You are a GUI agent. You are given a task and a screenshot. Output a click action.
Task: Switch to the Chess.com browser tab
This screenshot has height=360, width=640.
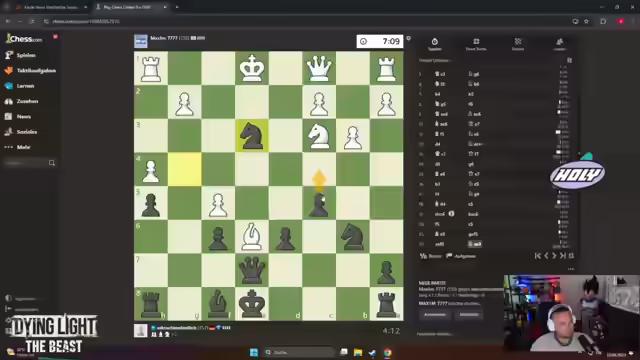[131, 7]
